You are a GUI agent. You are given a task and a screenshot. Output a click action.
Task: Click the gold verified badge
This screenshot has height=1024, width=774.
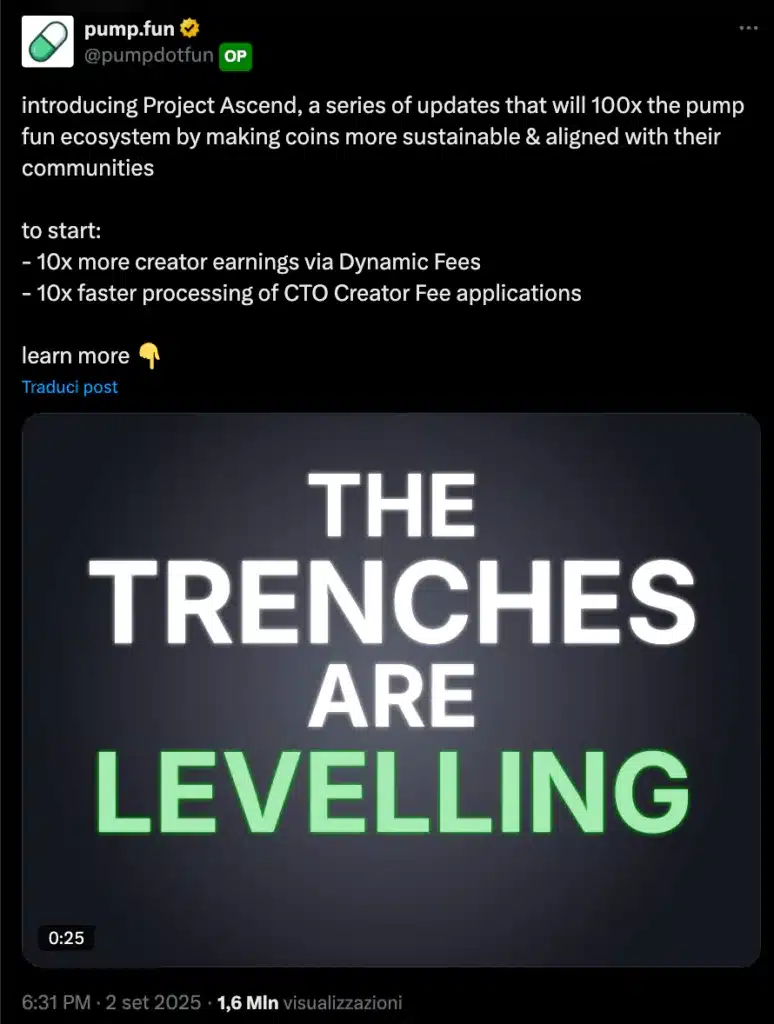point(189,29)
